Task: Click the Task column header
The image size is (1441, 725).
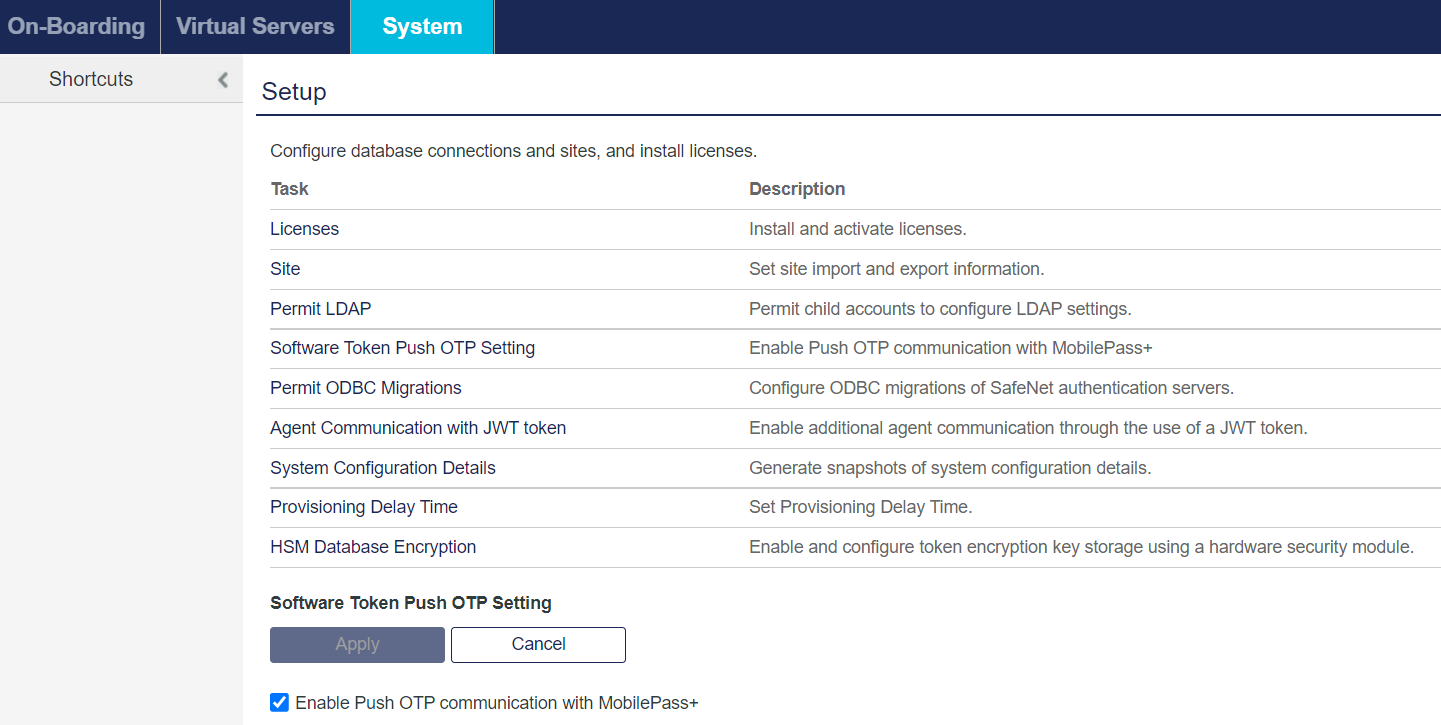Action: (x=289, y=188)
